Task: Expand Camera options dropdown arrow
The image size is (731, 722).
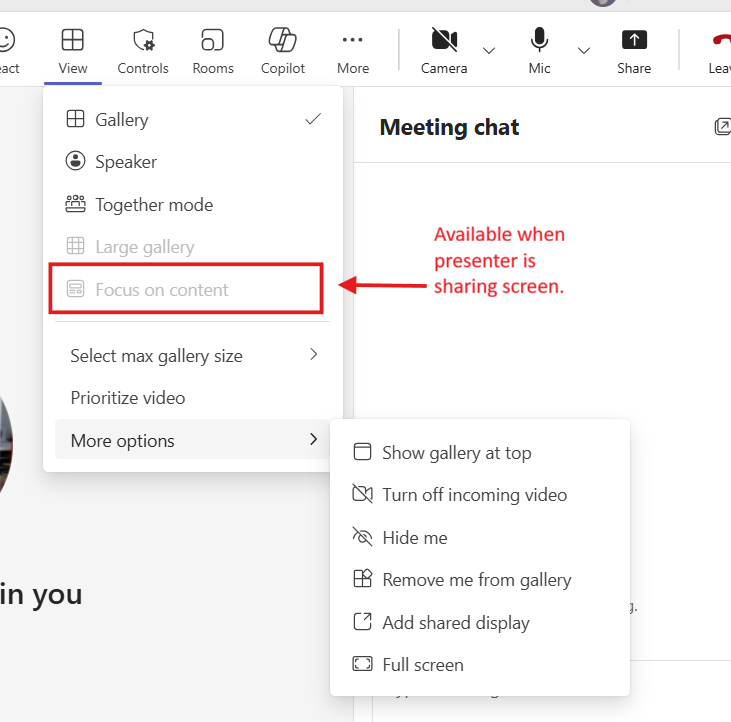Action: click(x=489, y=50)
